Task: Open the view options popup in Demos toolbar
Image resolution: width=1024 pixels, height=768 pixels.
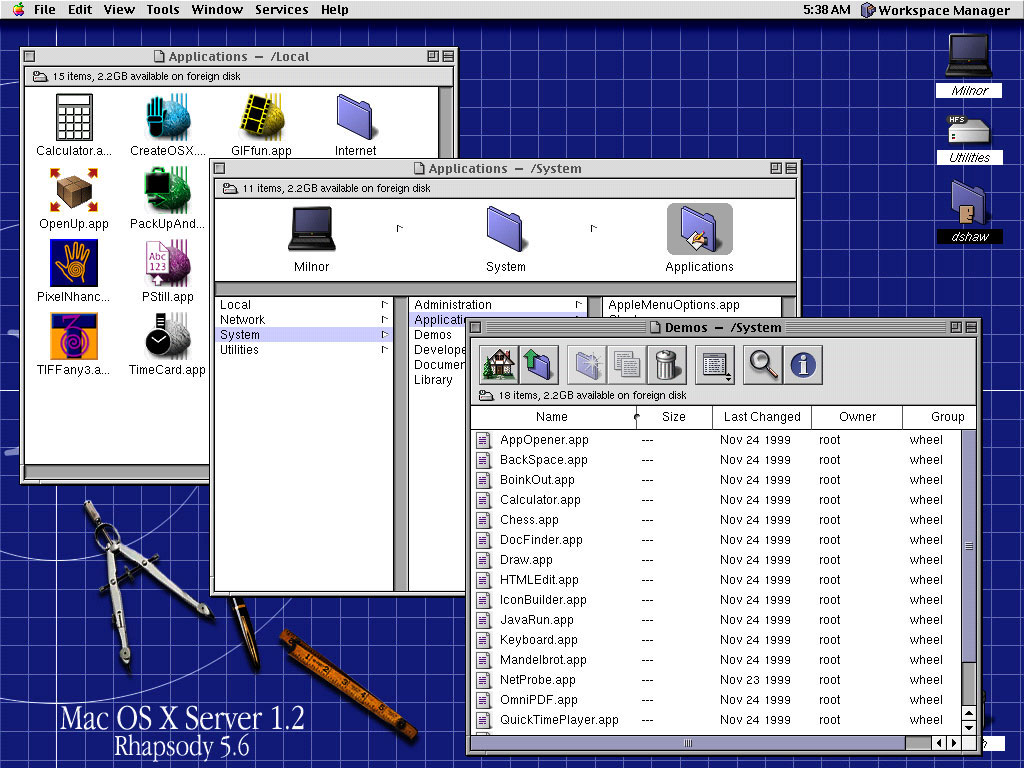Action: coord(715,364)
